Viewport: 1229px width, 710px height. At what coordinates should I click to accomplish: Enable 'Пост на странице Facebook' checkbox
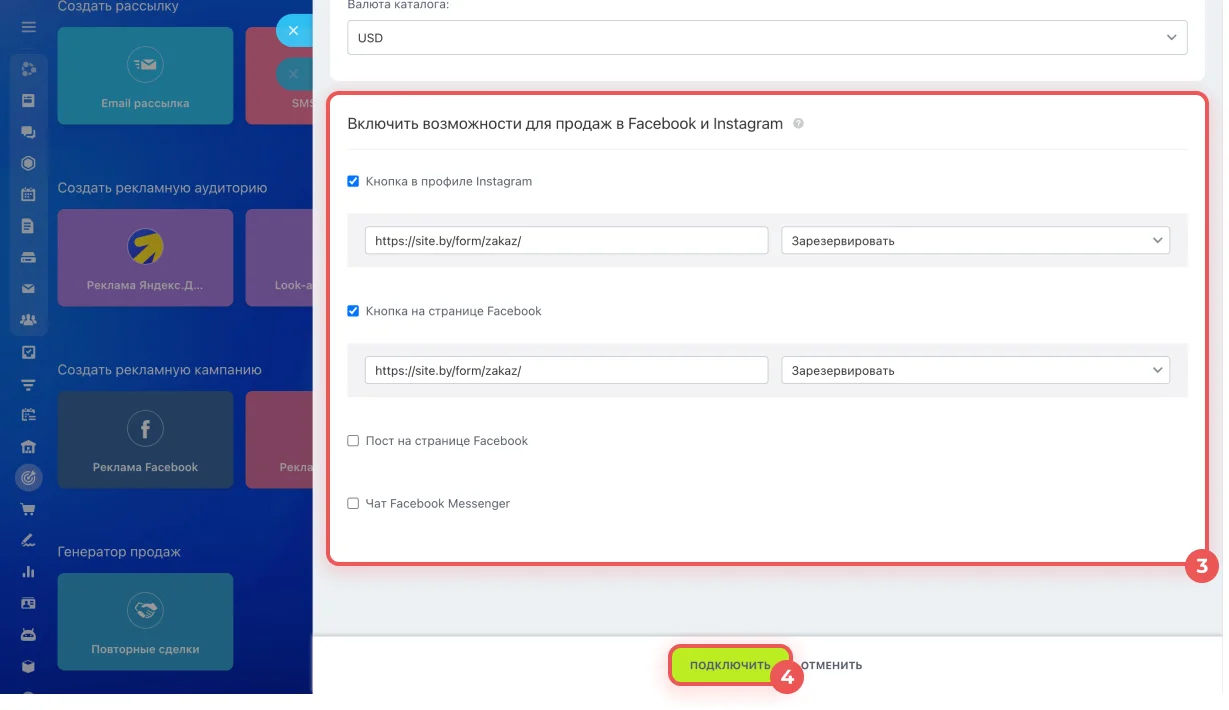coord(353,441)
